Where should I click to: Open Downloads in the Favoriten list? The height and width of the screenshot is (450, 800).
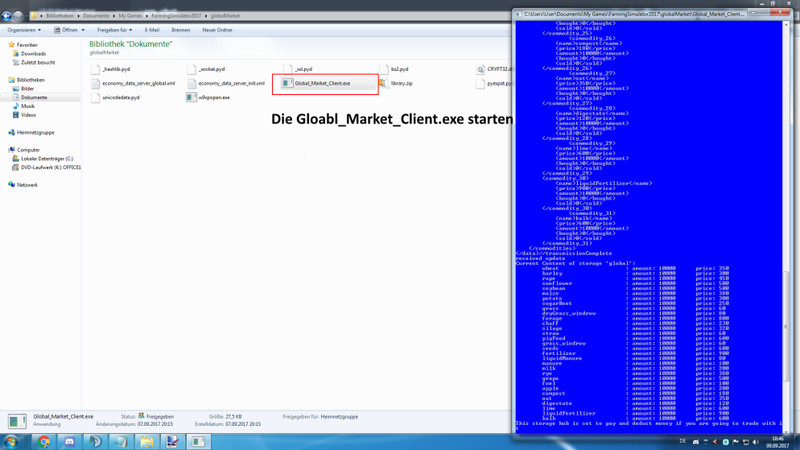pos(33,54)
